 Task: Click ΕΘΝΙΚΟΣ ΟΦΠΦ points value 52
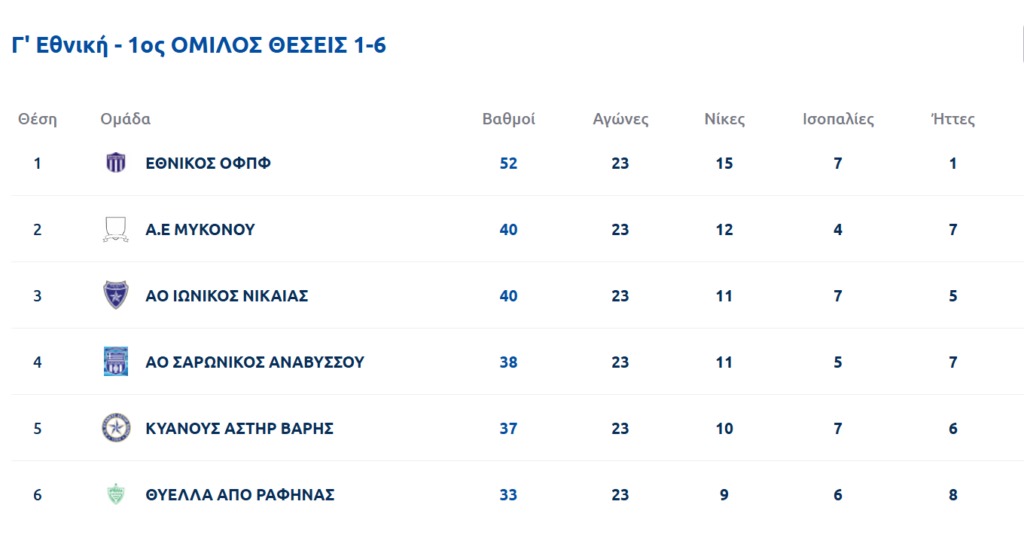point(508,163)
